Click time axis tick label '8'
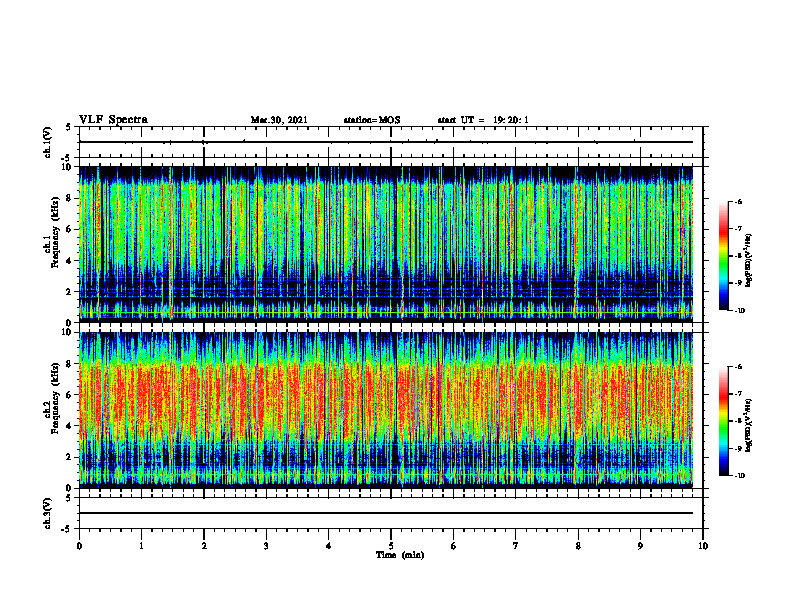 tap(578, 546)
